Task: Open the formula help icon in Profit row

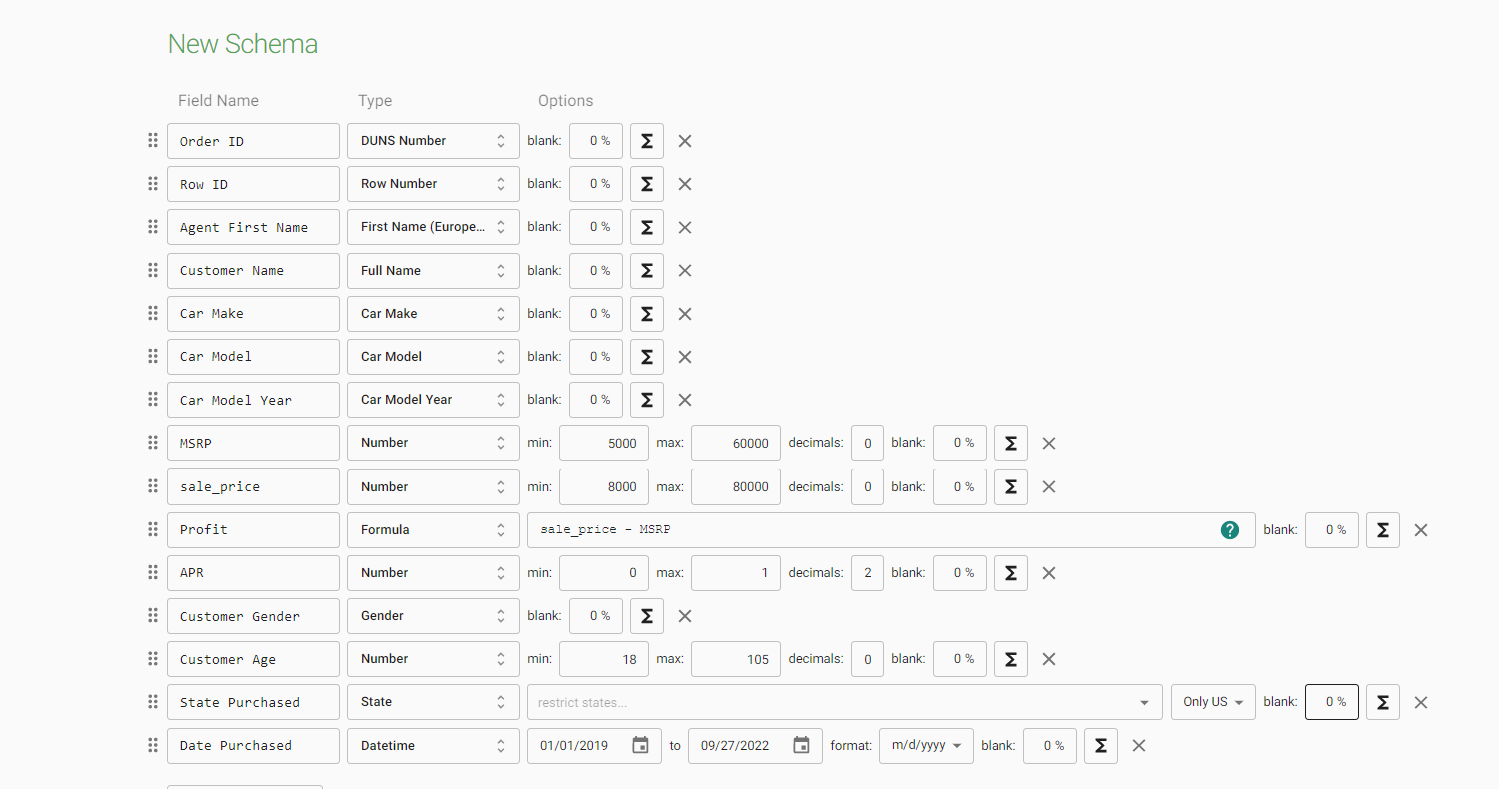Action: click(1230, 530)
